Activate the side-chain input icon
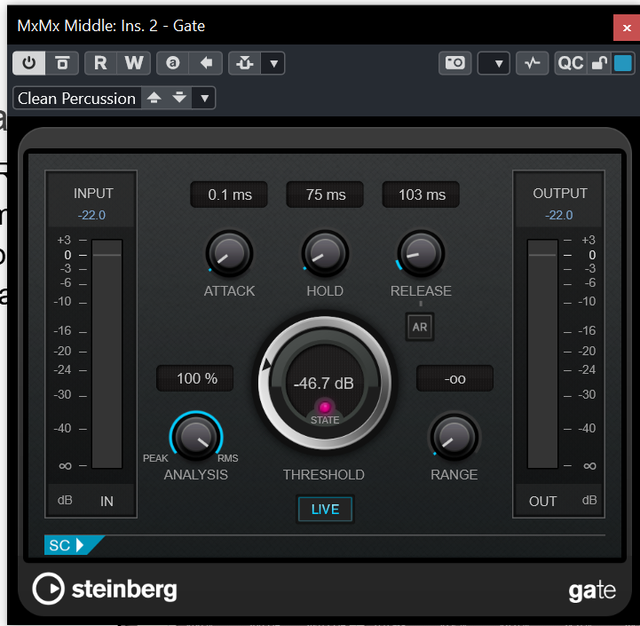Viewport: 640px width, 626px height. click(x=244, y=63)
